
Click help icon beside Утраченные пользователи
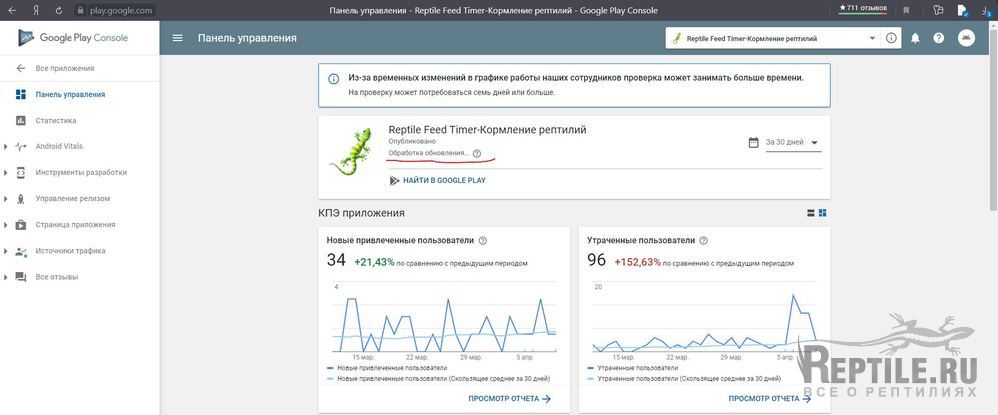(703, 241)
